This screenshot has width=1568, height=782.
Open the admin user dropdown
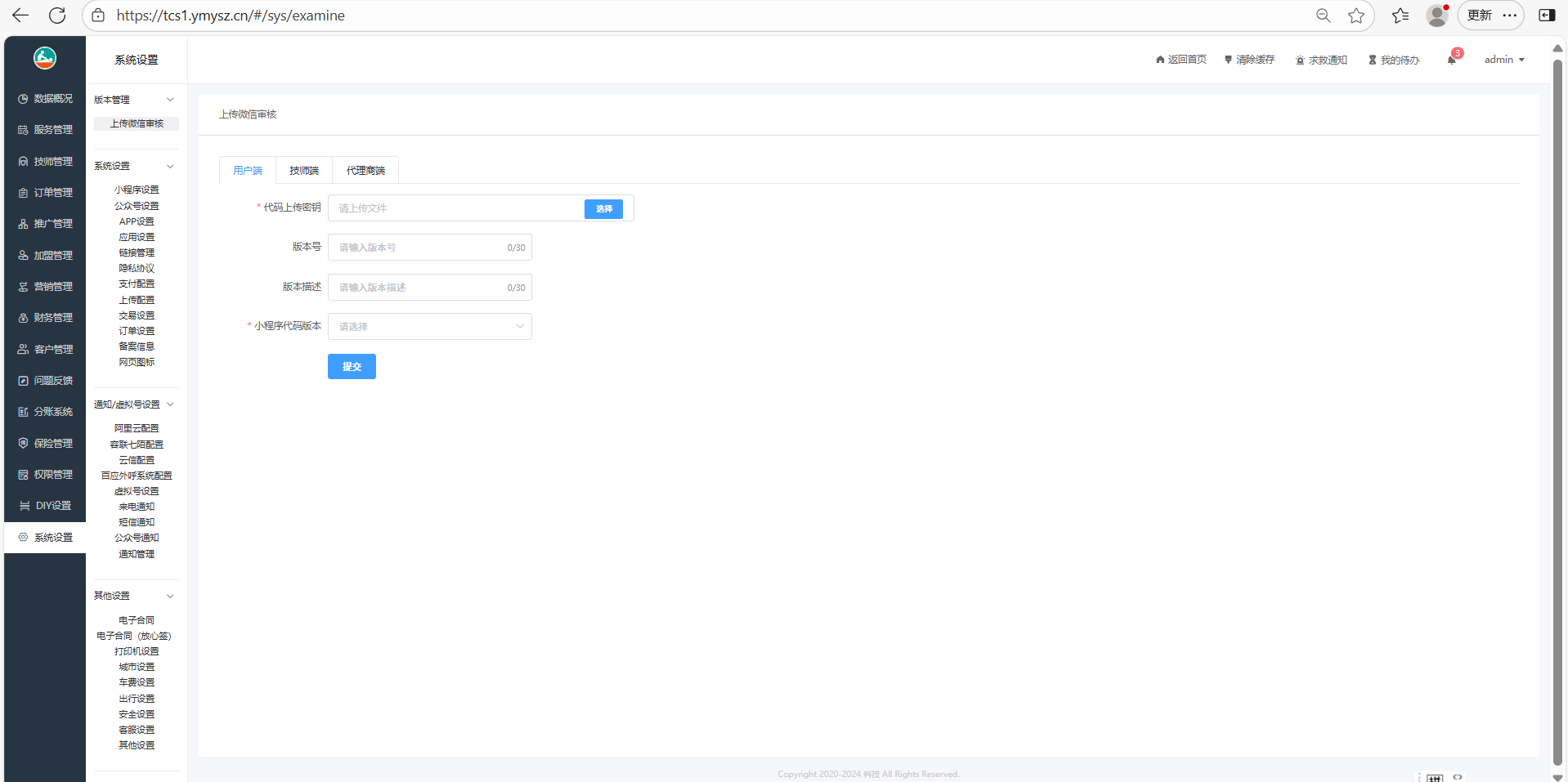click(x=1503, y=60)
